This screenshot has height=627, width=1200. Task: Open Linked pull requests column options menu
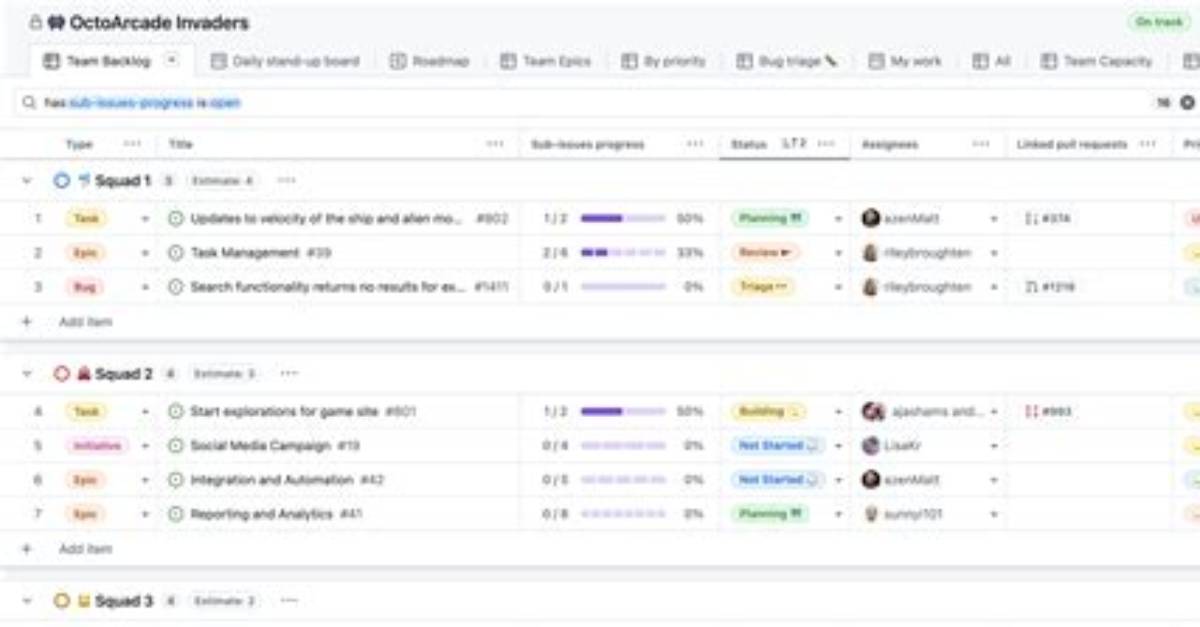(1147, 144)
